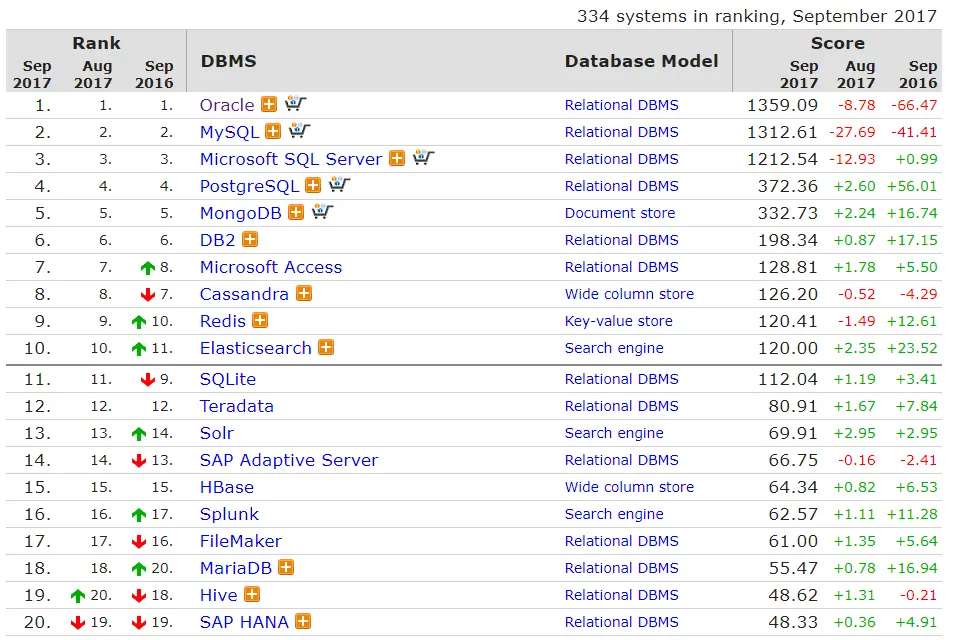Screen dimensions: 953x640
Task: Open the Elasticsearch link
Action: [x=256, y=348]
